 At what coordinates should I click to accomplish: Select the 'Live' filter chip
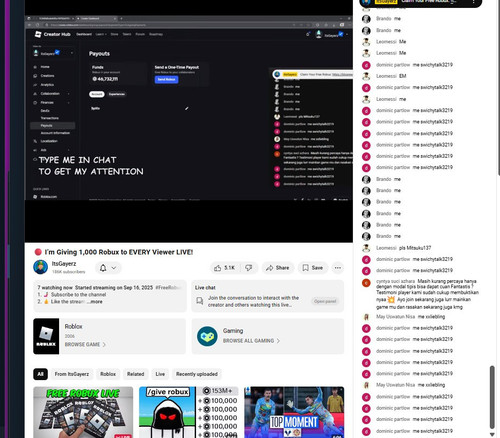[160, 374]
